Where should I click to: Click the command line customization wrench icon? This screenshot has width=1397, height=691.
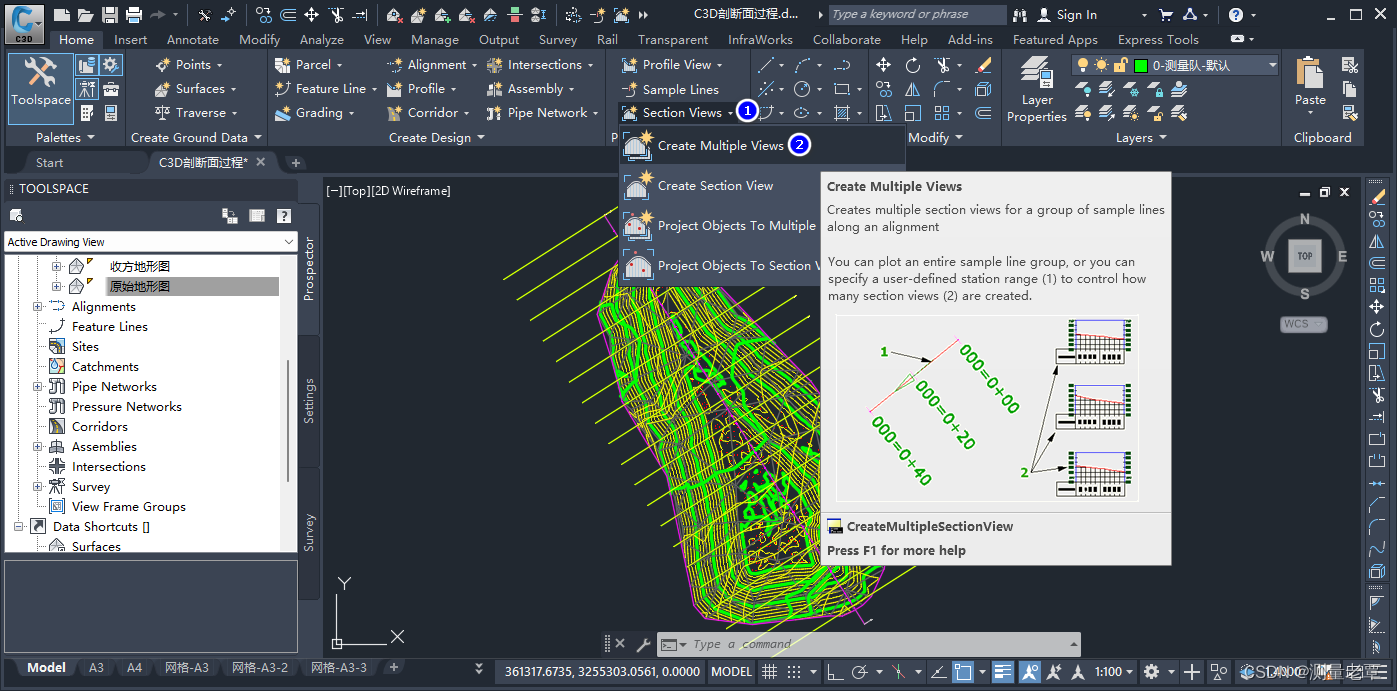[643, 644]
